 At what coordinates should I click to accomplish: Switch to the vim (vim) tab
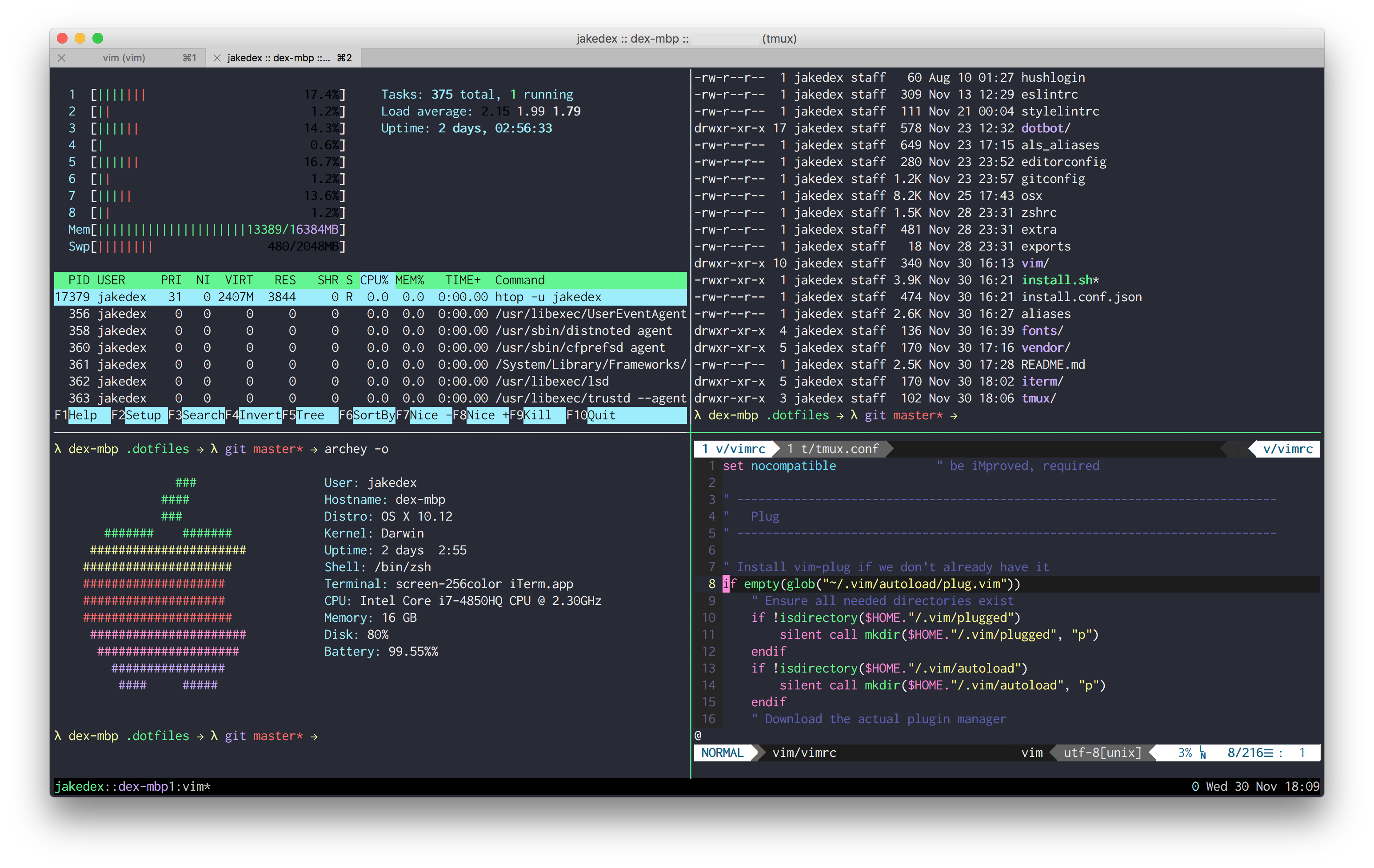(124, 58)
